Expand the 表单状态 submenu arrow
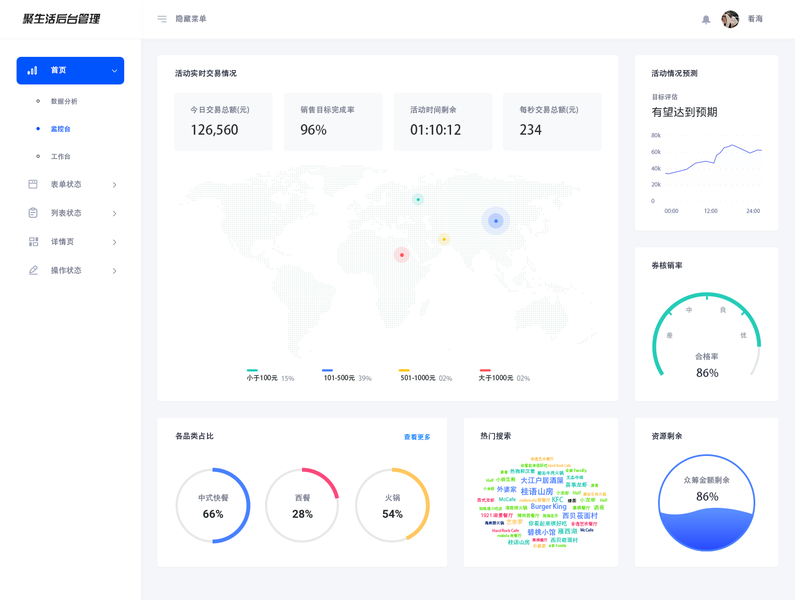The width and height of the screenshot is (795, 600). 115,185
